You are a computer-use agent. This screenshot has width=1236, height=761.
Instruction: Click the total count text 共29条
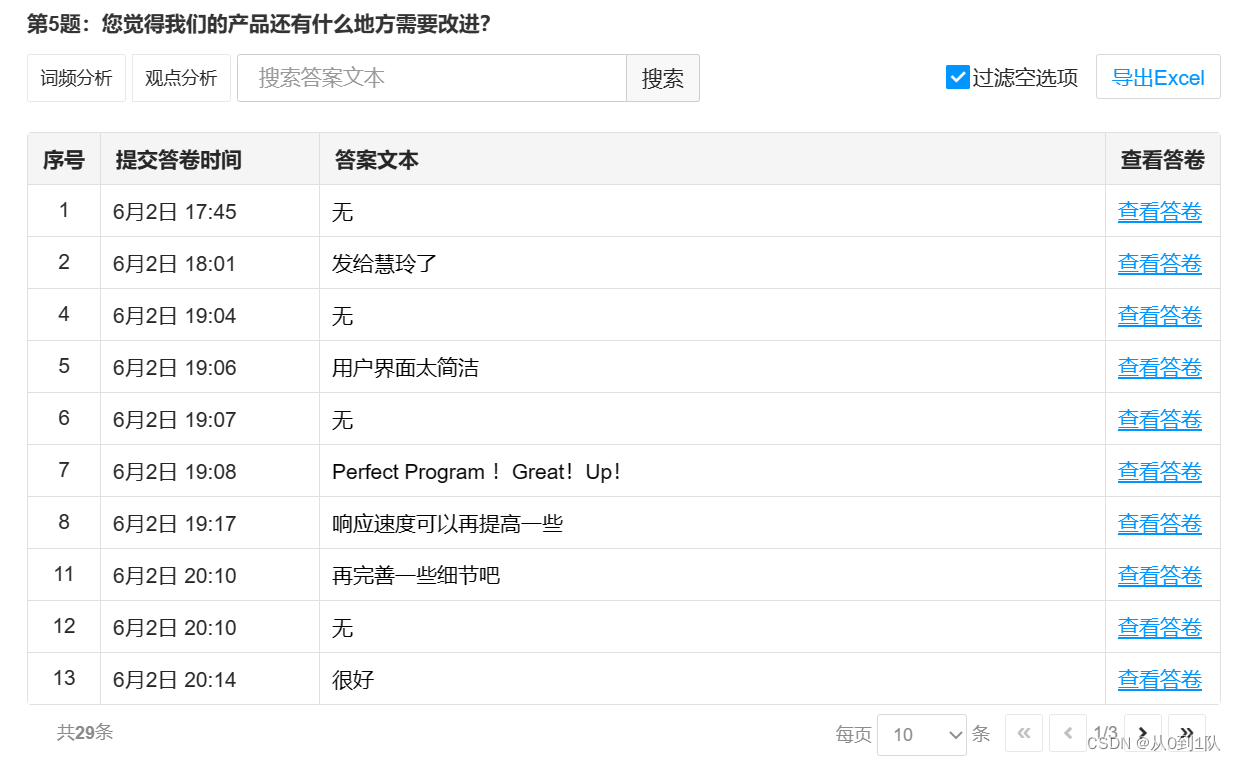pyautogui.click(x=85, y=732)
